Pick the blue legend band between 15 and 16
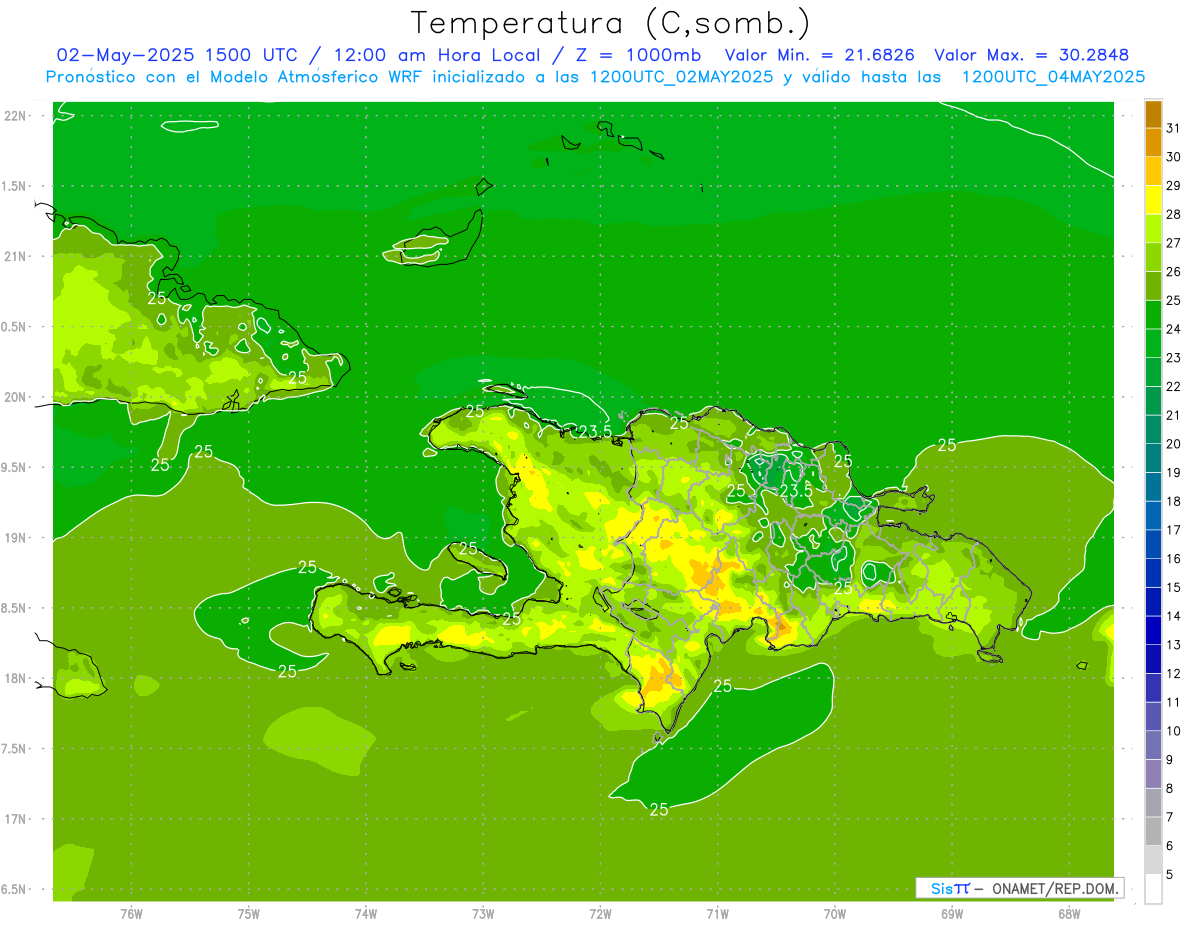This screenshot has width=1200, height=927. click(x=1154, y=573)
